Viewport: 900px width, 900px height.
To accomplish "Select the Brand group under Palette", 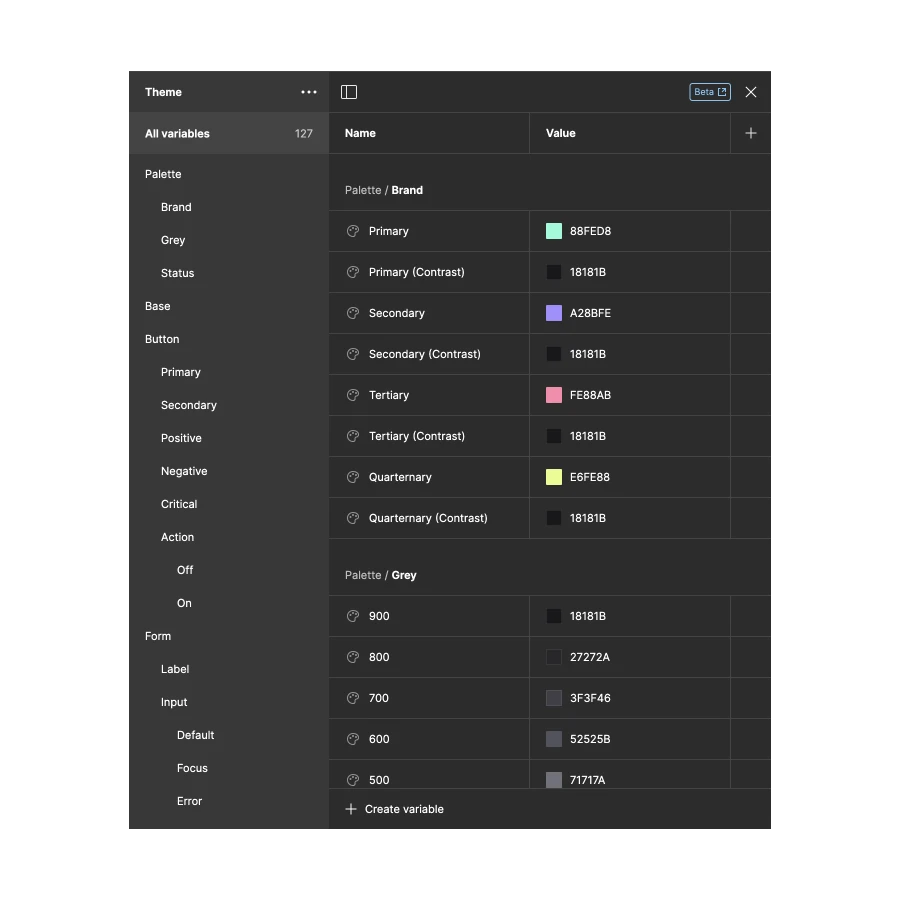I will click(x=176, y=207).
